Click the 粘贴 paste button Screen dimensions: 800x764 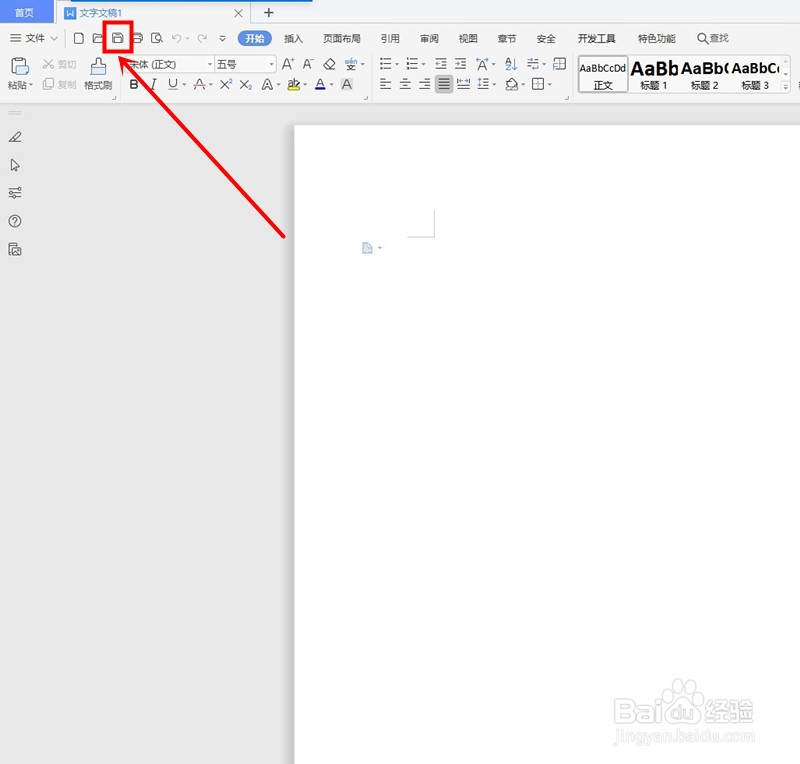coord(19,73)
